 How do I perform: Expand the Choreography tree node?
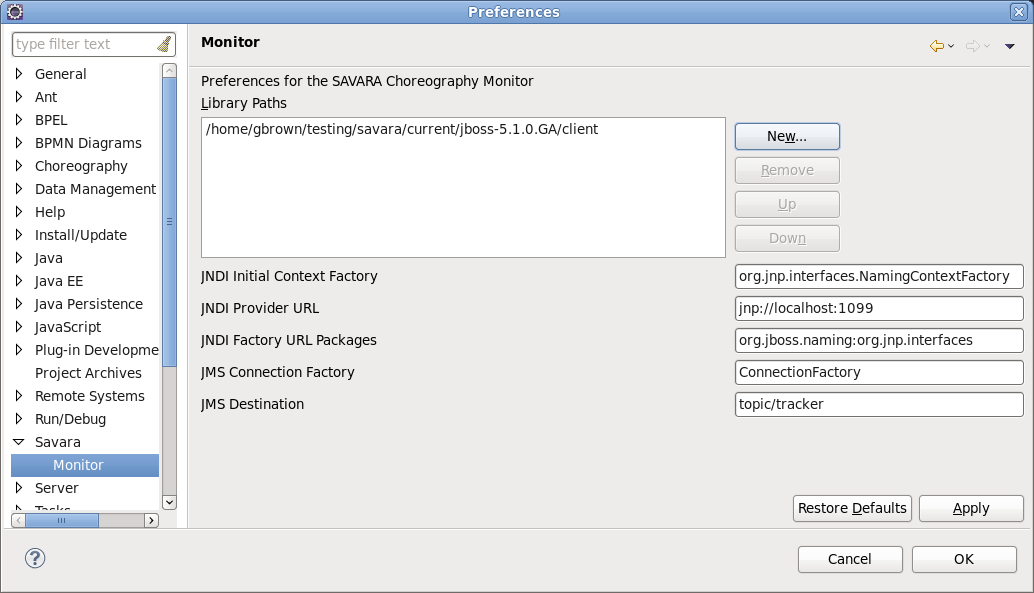coord(18,166)
